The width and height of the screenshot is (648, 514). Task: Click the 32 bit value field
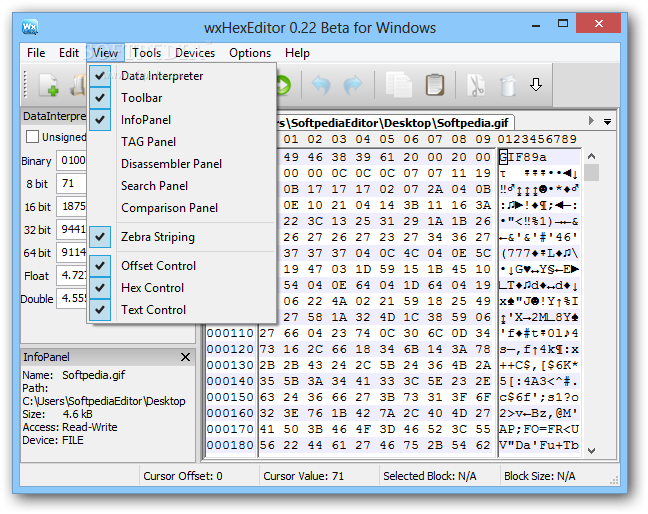point(72,229)
